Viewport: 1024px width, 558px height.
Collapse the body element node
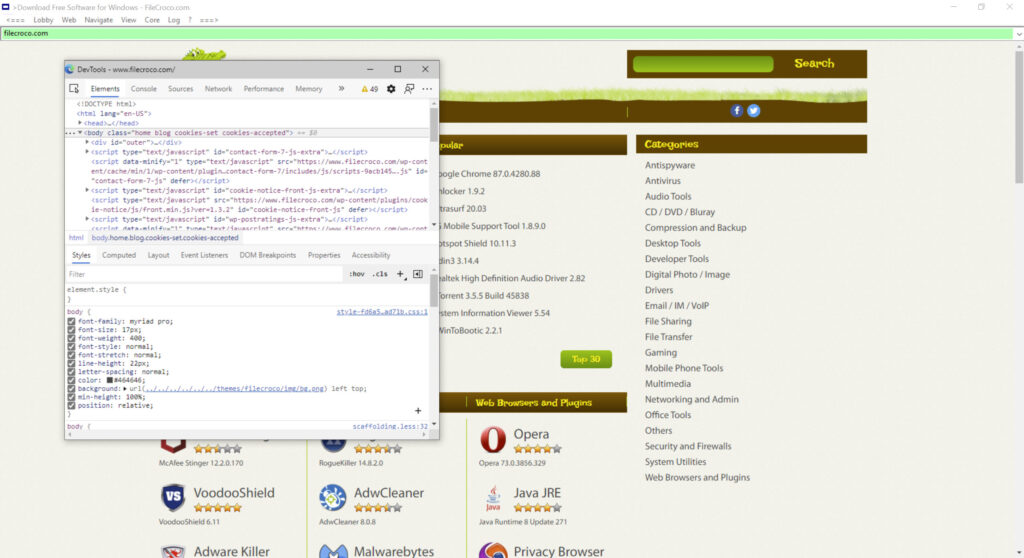click(80, 133)
